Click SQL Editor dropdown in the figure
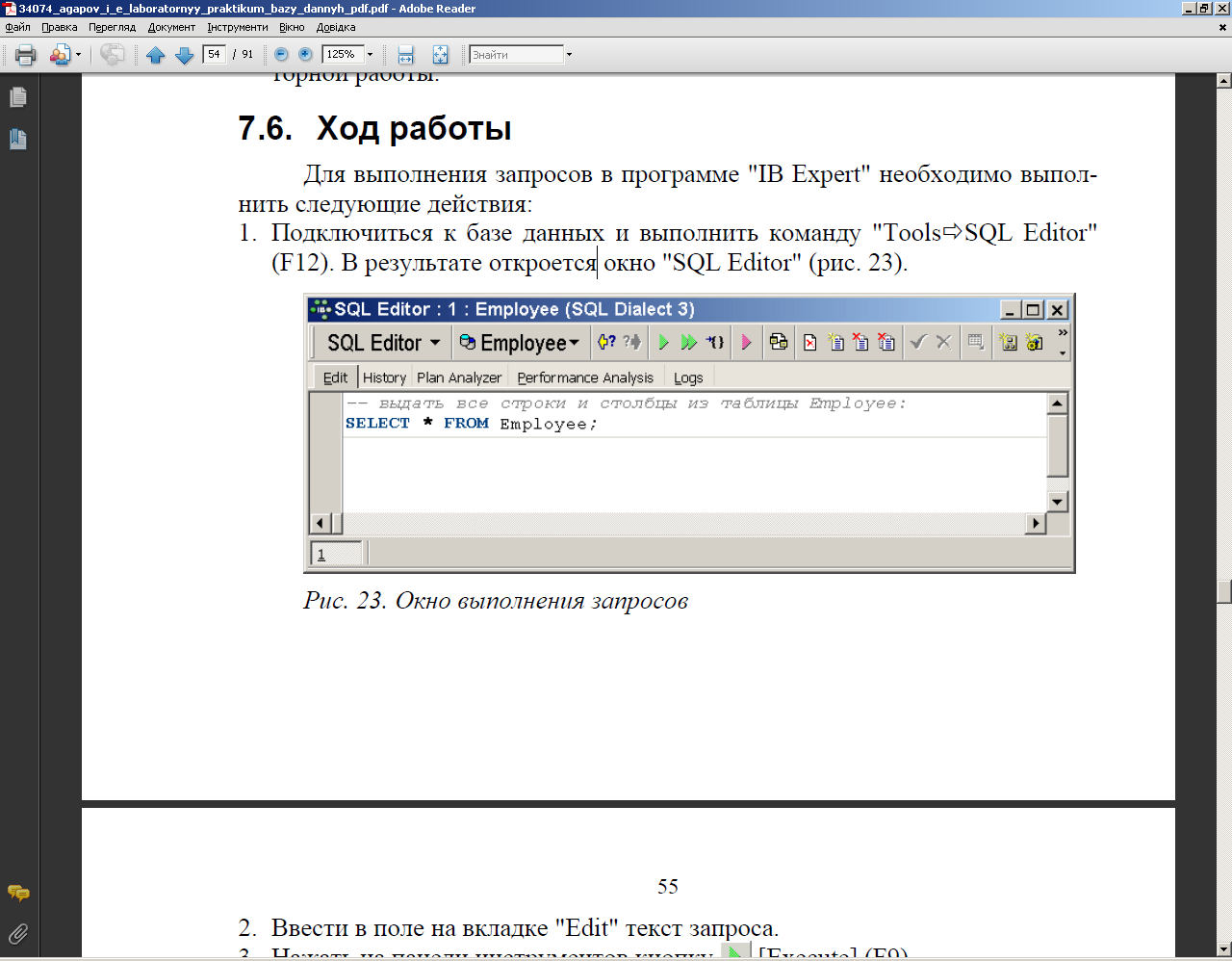Screen dimensions: 1232x961 point(383,343)
